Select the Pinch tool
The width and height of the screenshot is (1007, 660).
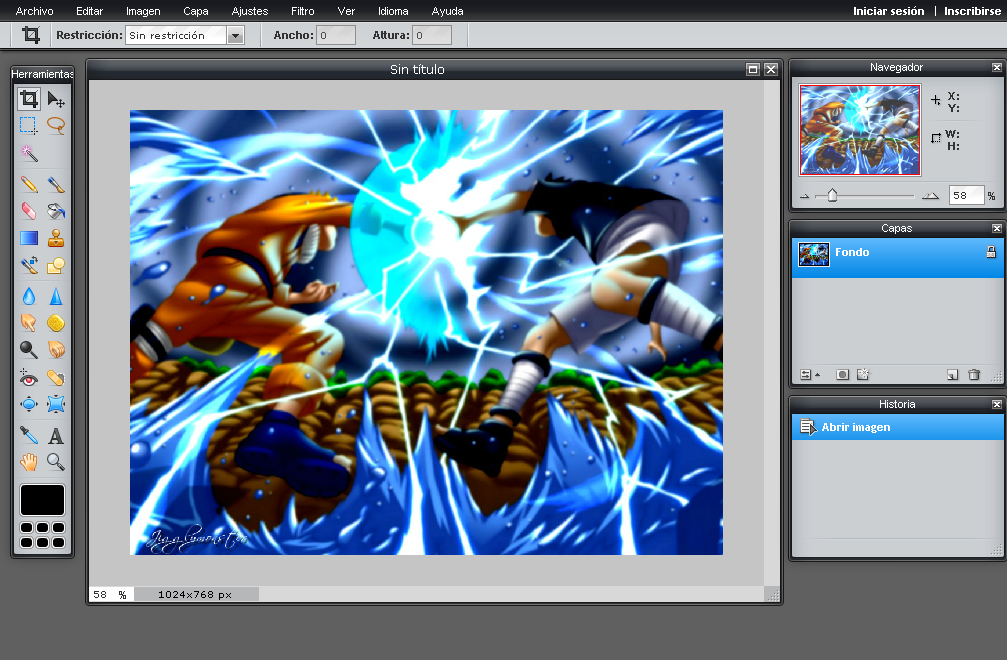click(x=56, y=404)
